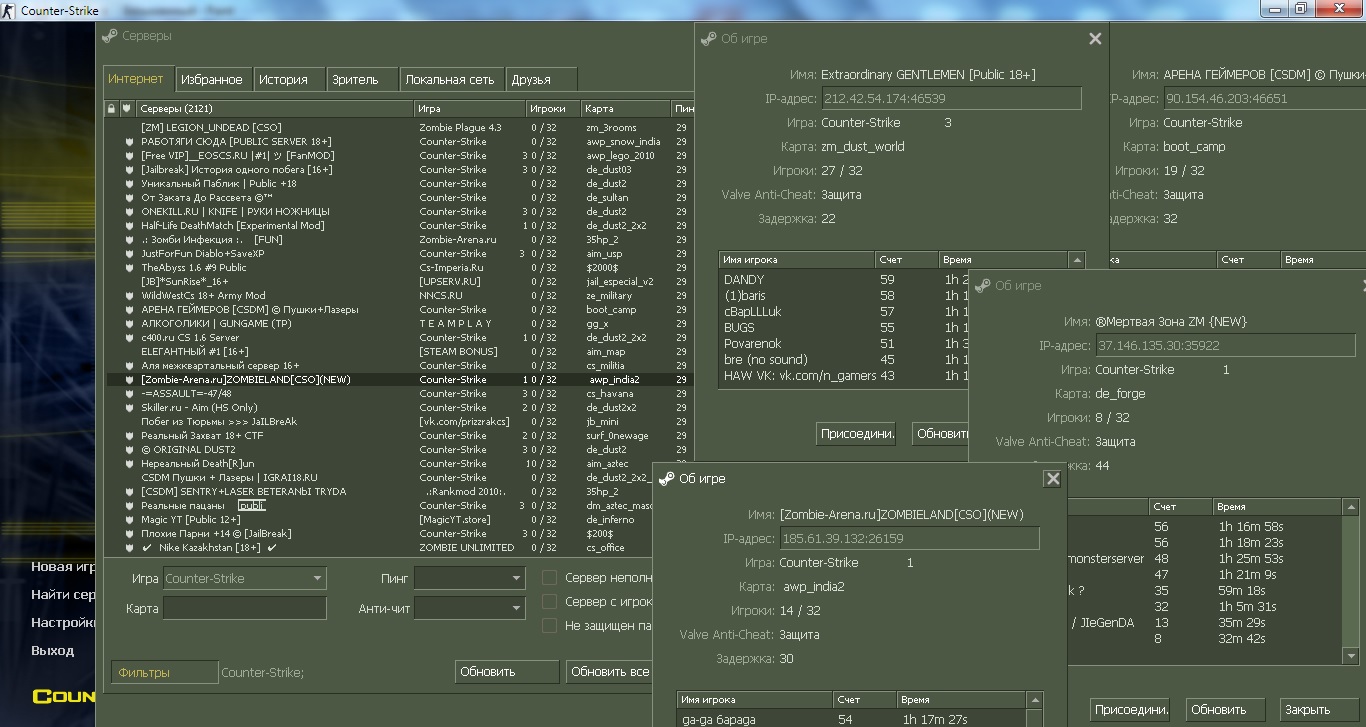Image resolution: width=1366 pixels, height=727 pixels.
Task: Click the Закрыть button in Мертвая Зона dialog
Action: [1320, 710]
